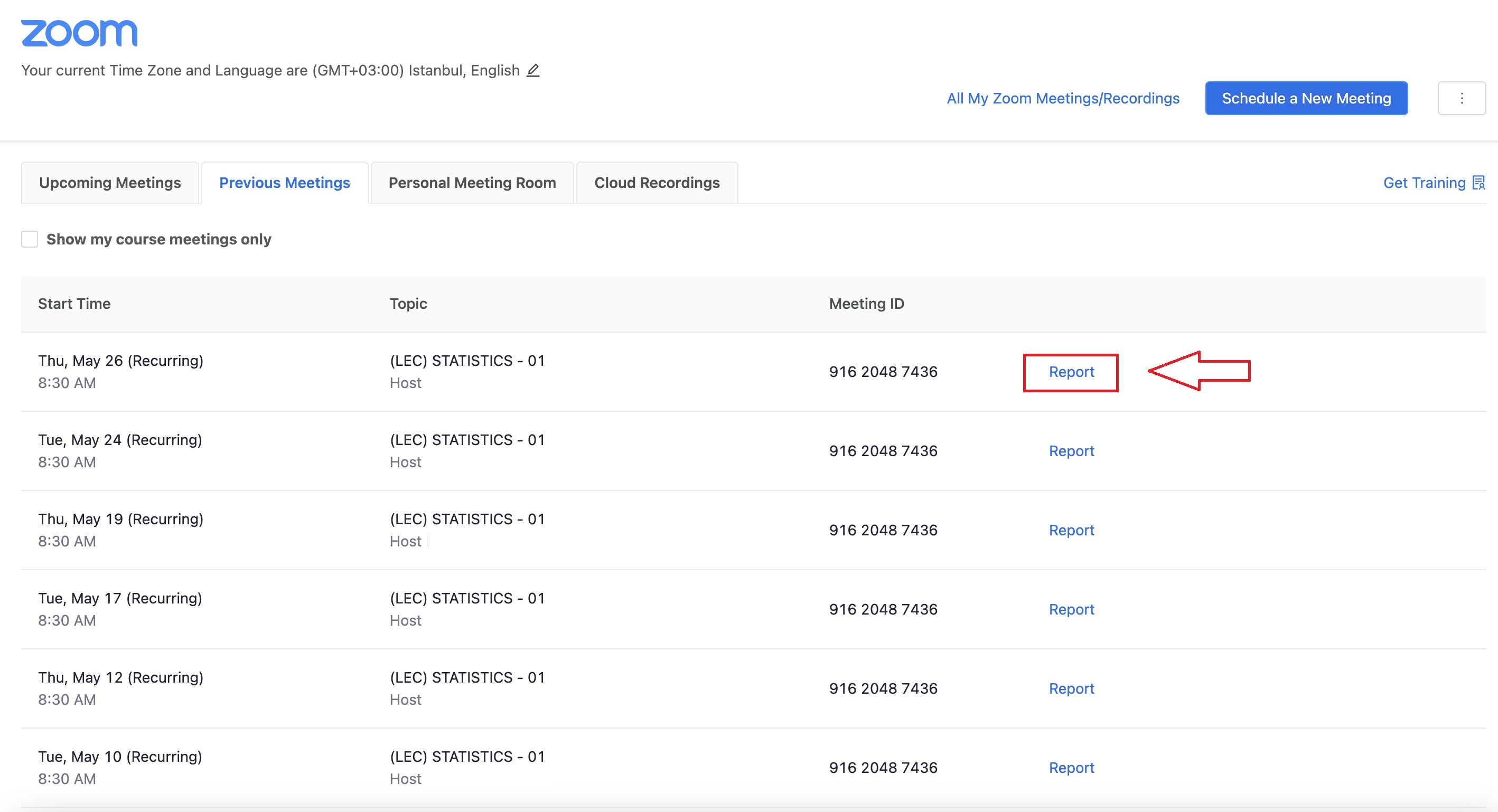
Task: Open the Report for Tue, May 24 meeting
Action: pyautogui.click(x=1071, y=450)
